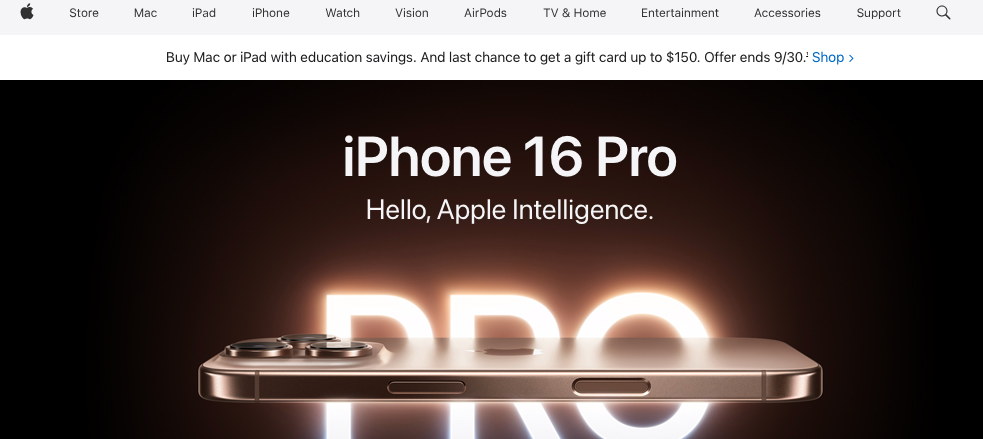Open the AirPods menu item
The height and width of the screenshot is (439, 983).
[x=485, y=13]
